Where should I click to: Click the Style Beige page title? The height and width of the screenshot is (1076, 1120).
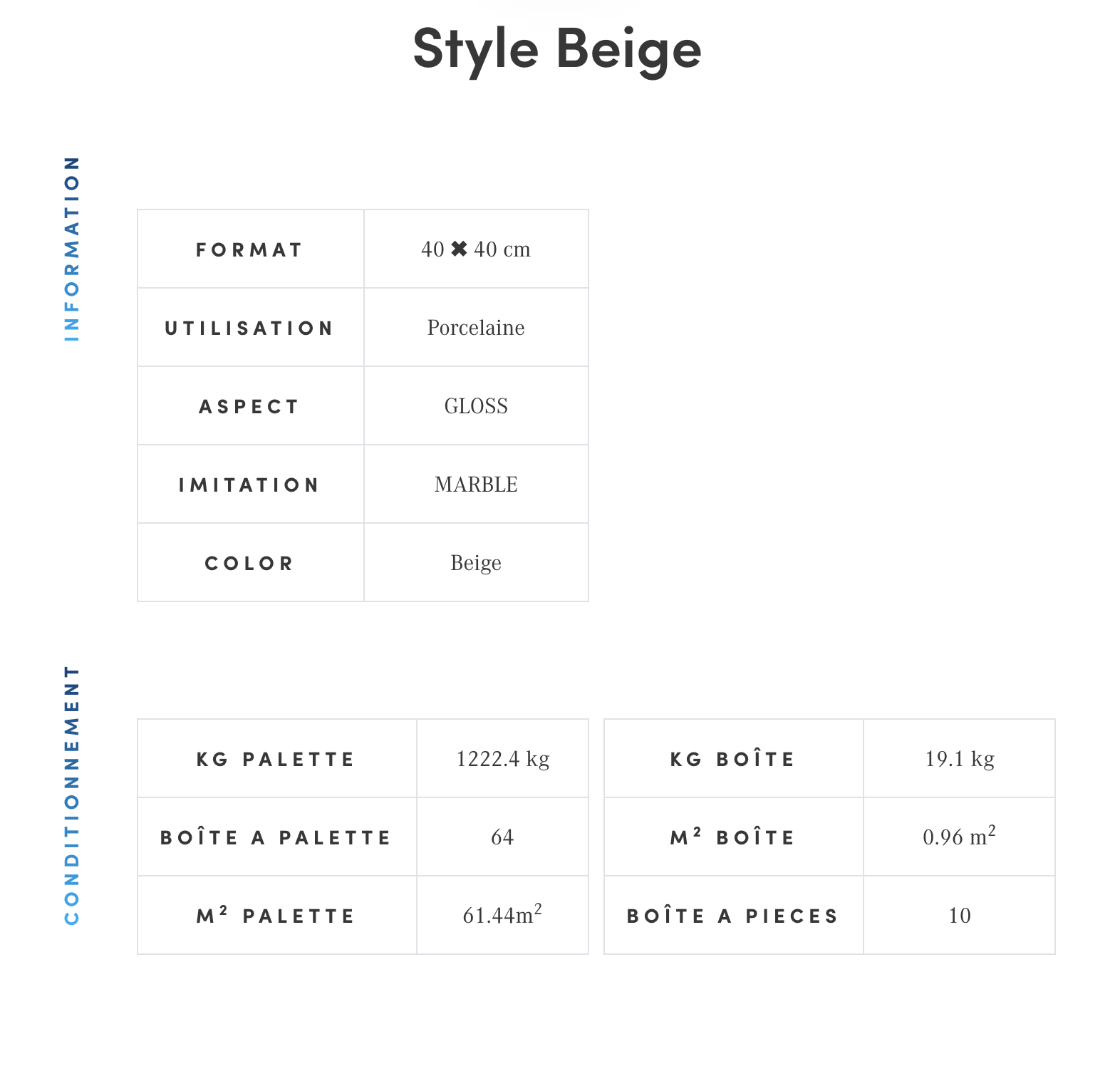click(x=557, y=50)
